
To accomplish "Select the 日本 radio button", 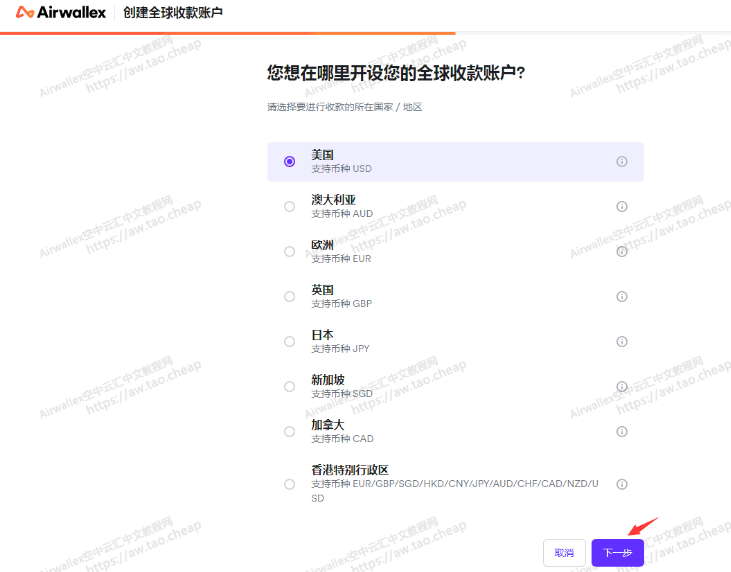I will (x=290, y=342).
